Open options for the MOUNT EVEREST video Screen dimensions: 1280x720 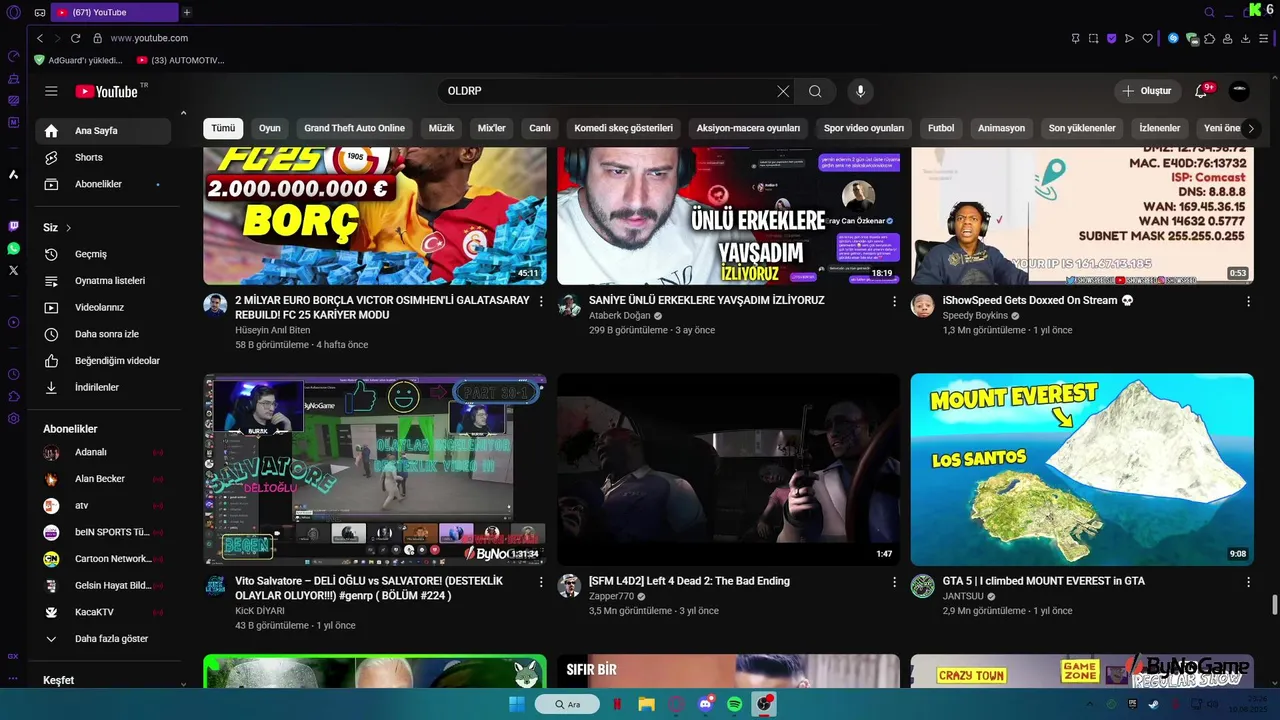click(x=1248, y=582)
